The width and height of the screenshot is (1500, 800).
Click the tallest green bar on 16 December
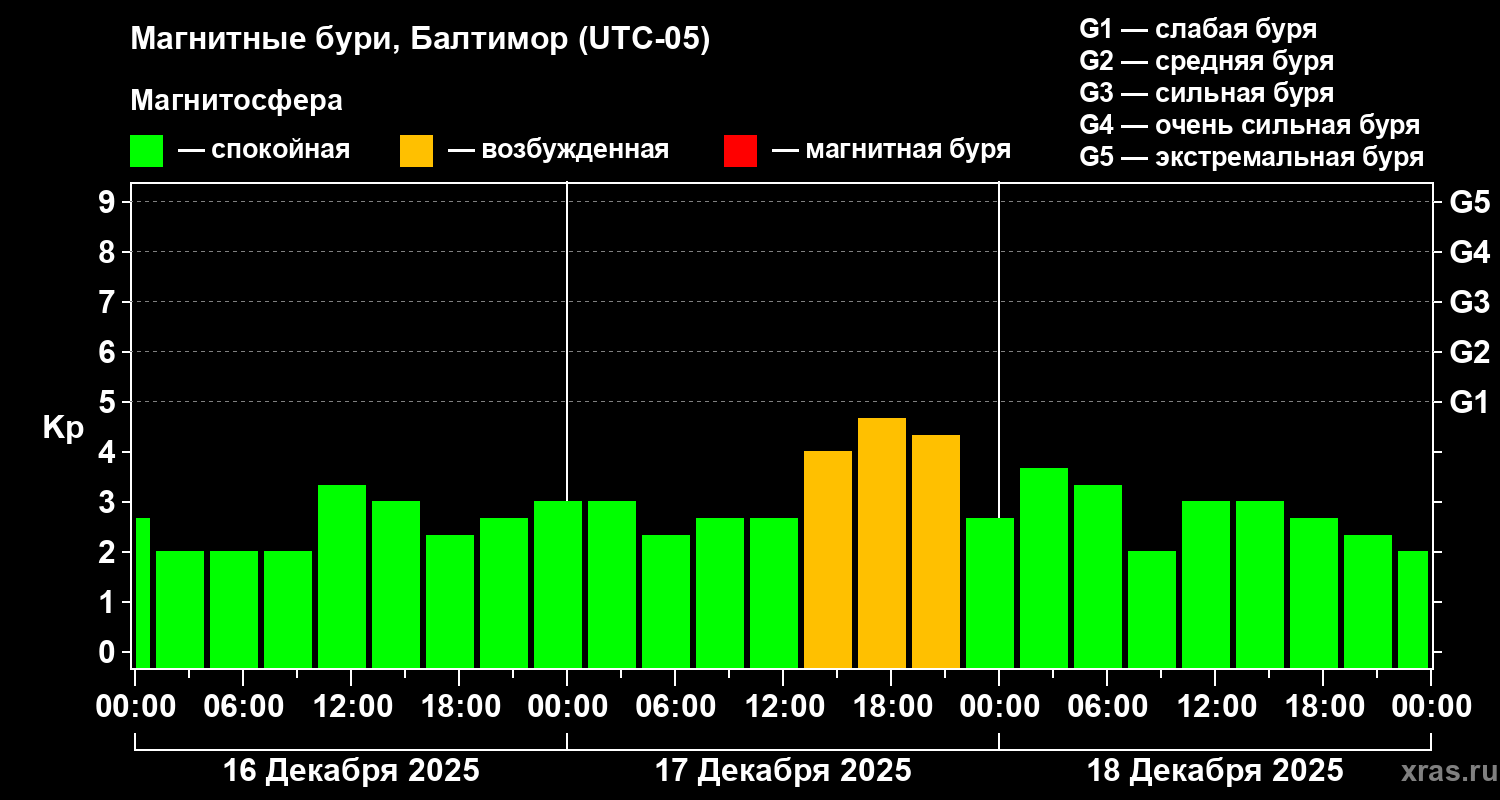(x=342, y=576)
